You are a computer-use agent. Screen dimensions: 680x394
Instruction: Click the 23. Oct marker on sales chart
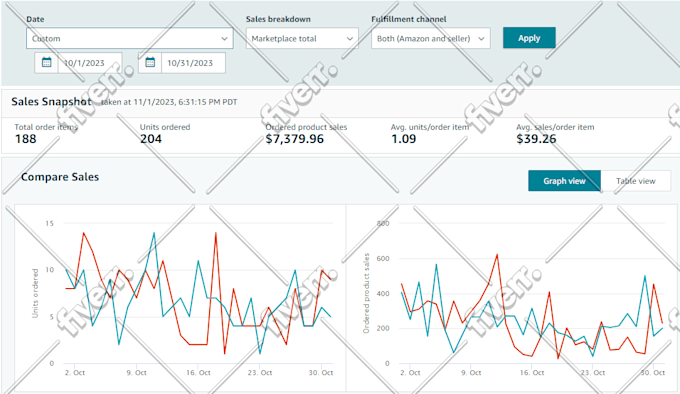click(593, 372)
